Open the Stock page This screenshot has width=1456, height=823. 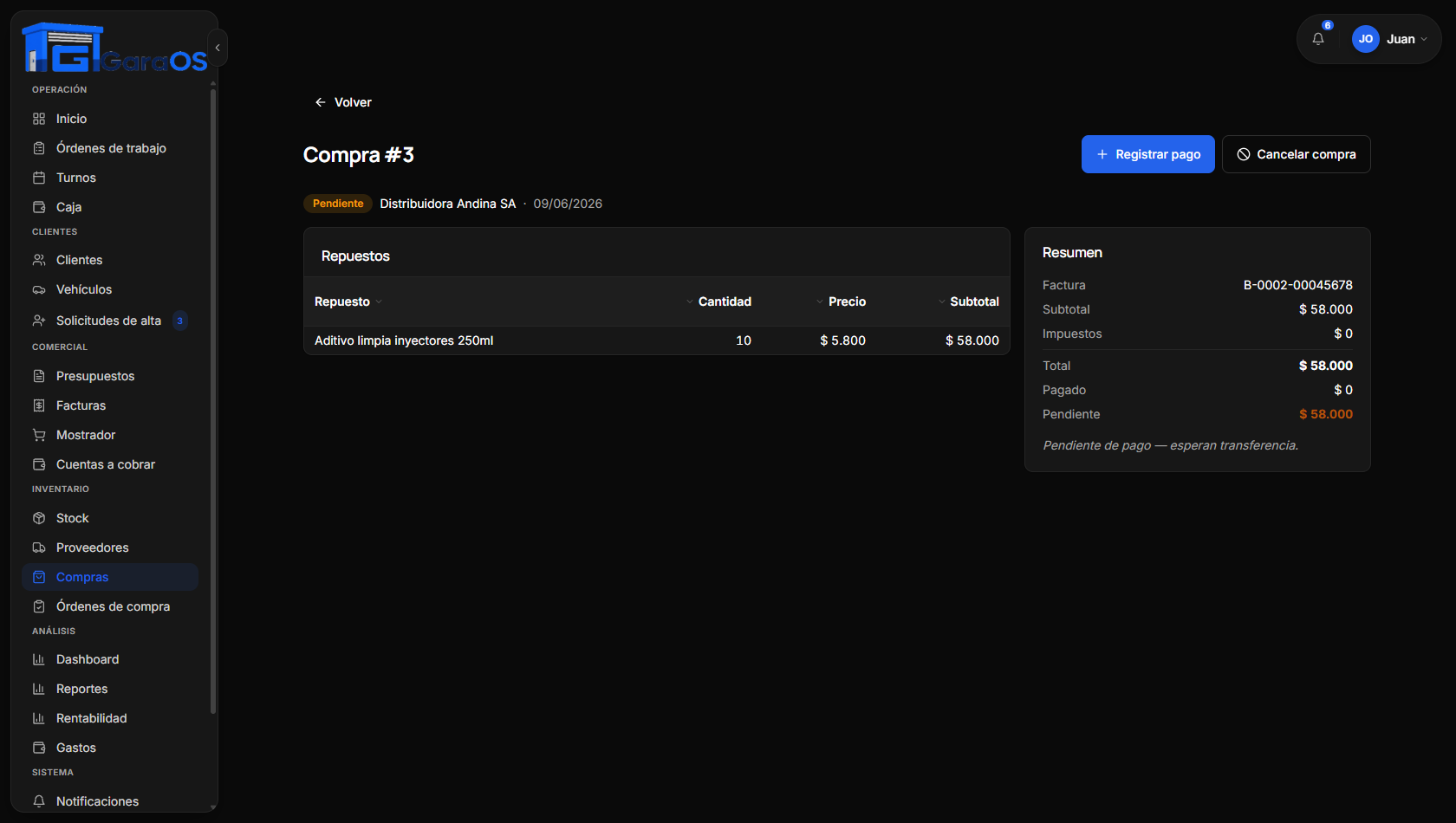(x=110, y=518)
